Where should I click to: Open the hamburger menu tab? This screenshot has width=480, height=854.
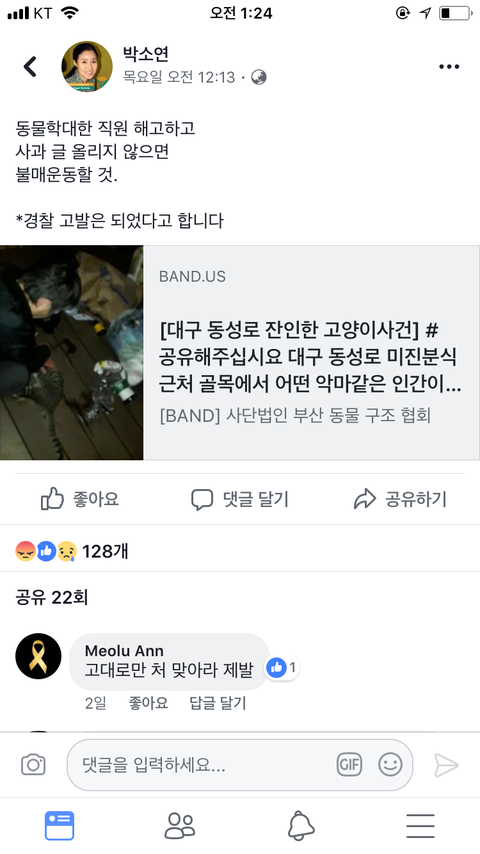(420, 826)
